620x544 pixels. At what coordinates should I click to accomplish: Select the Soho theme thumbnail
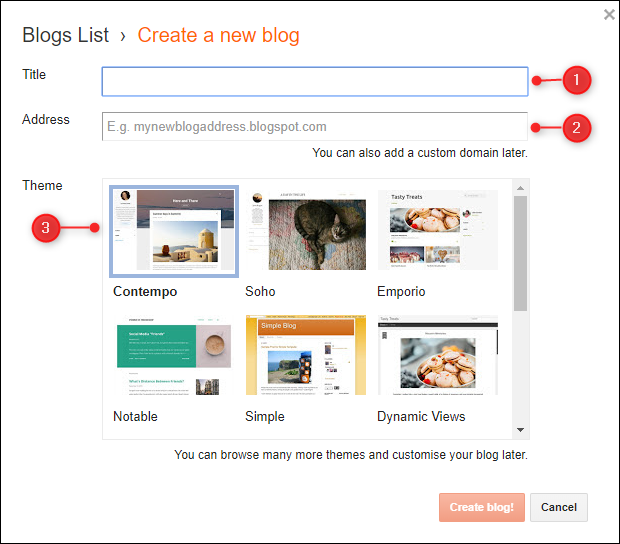305,231
